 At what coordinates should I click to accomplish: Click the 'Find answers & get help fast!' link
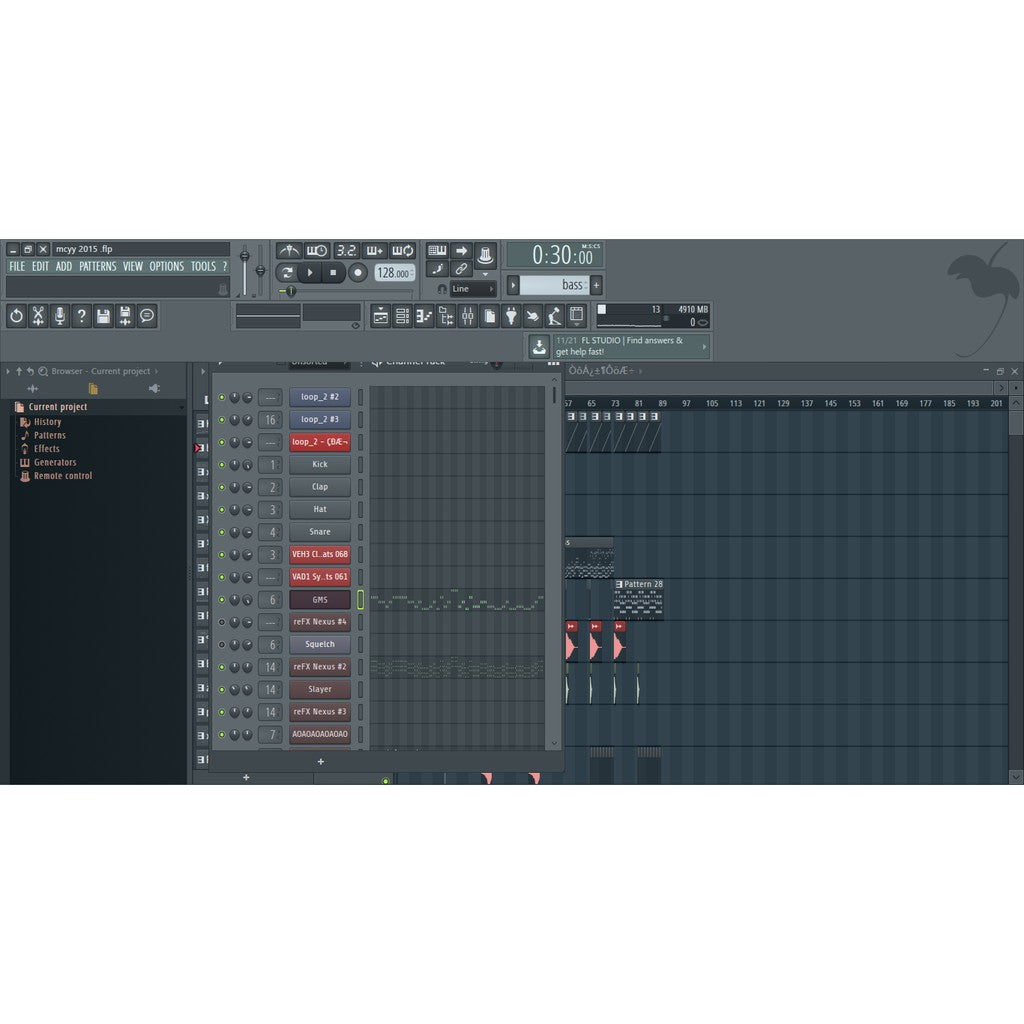click(620, 346)
